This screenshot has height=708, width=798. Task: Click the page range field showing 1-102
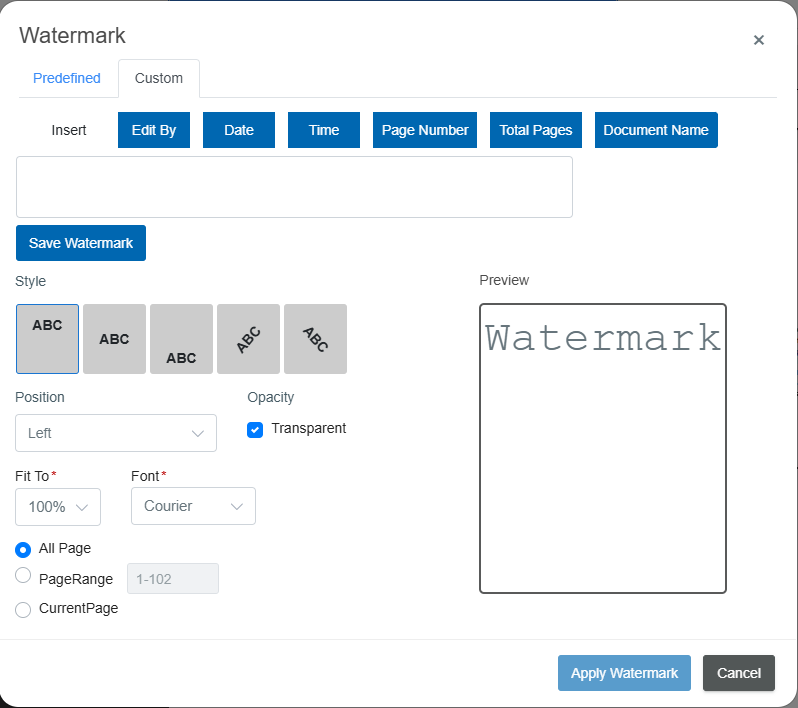173,579
